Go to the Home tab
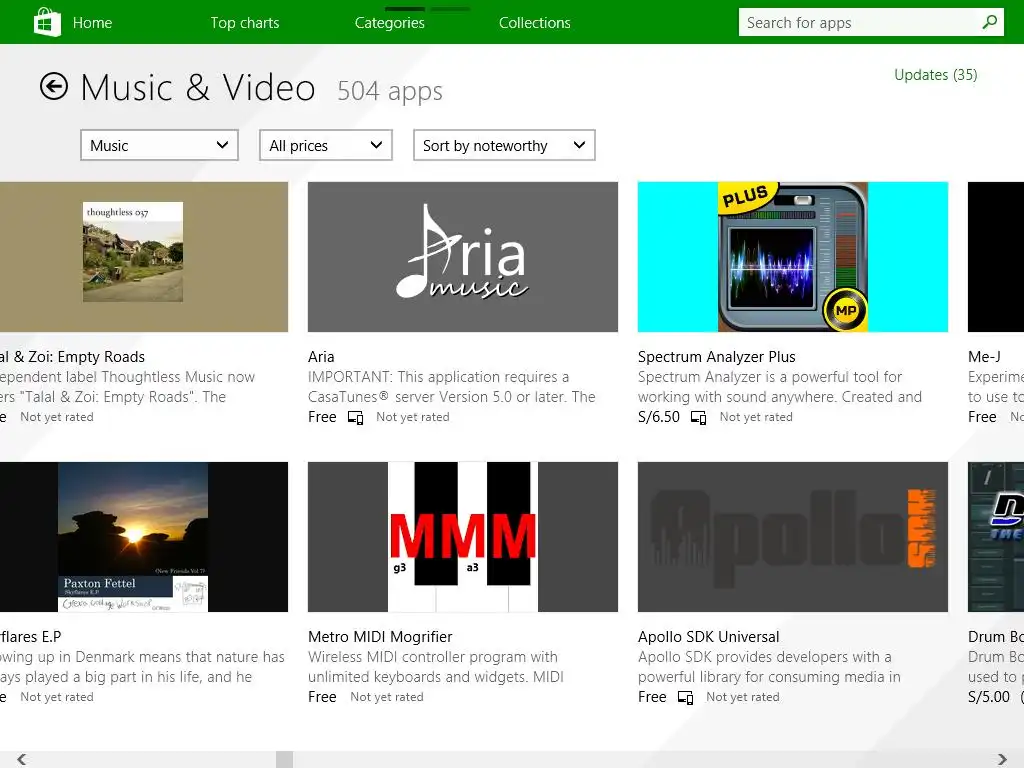The width and height of the screenshot is (1024, 768). pos(92,23)
